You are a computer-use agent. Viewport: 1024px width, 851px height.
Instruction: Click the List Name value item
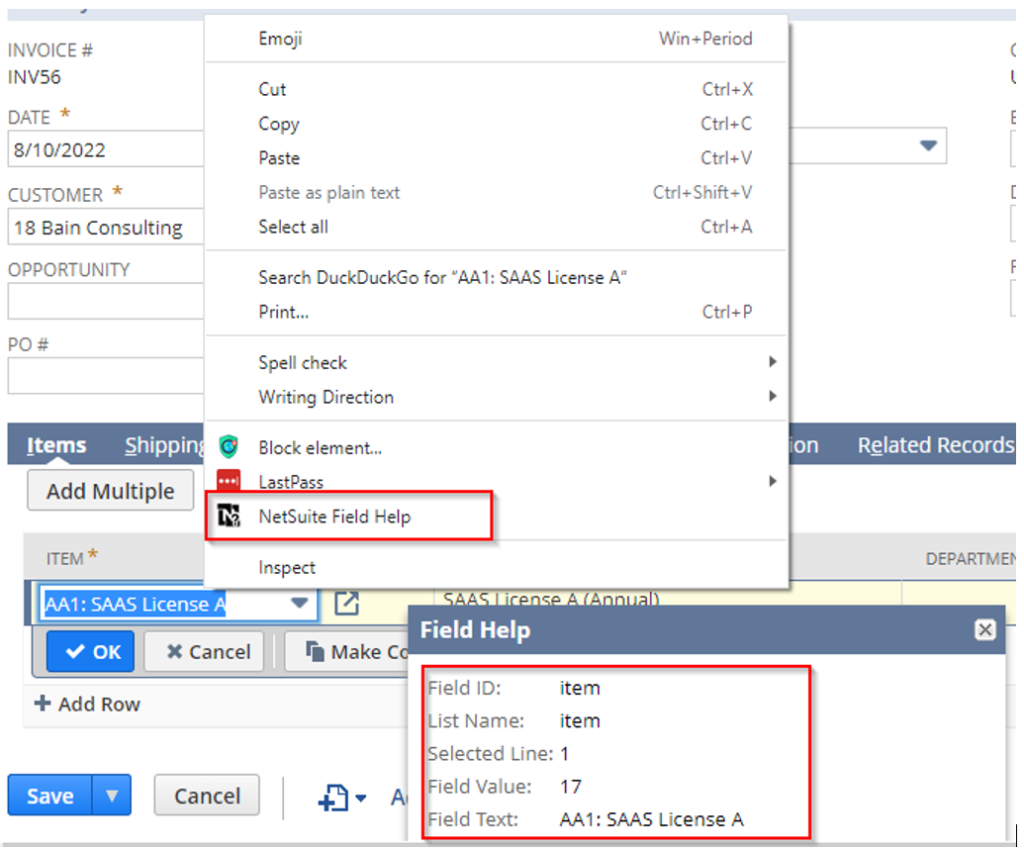(x=579, y=720)
